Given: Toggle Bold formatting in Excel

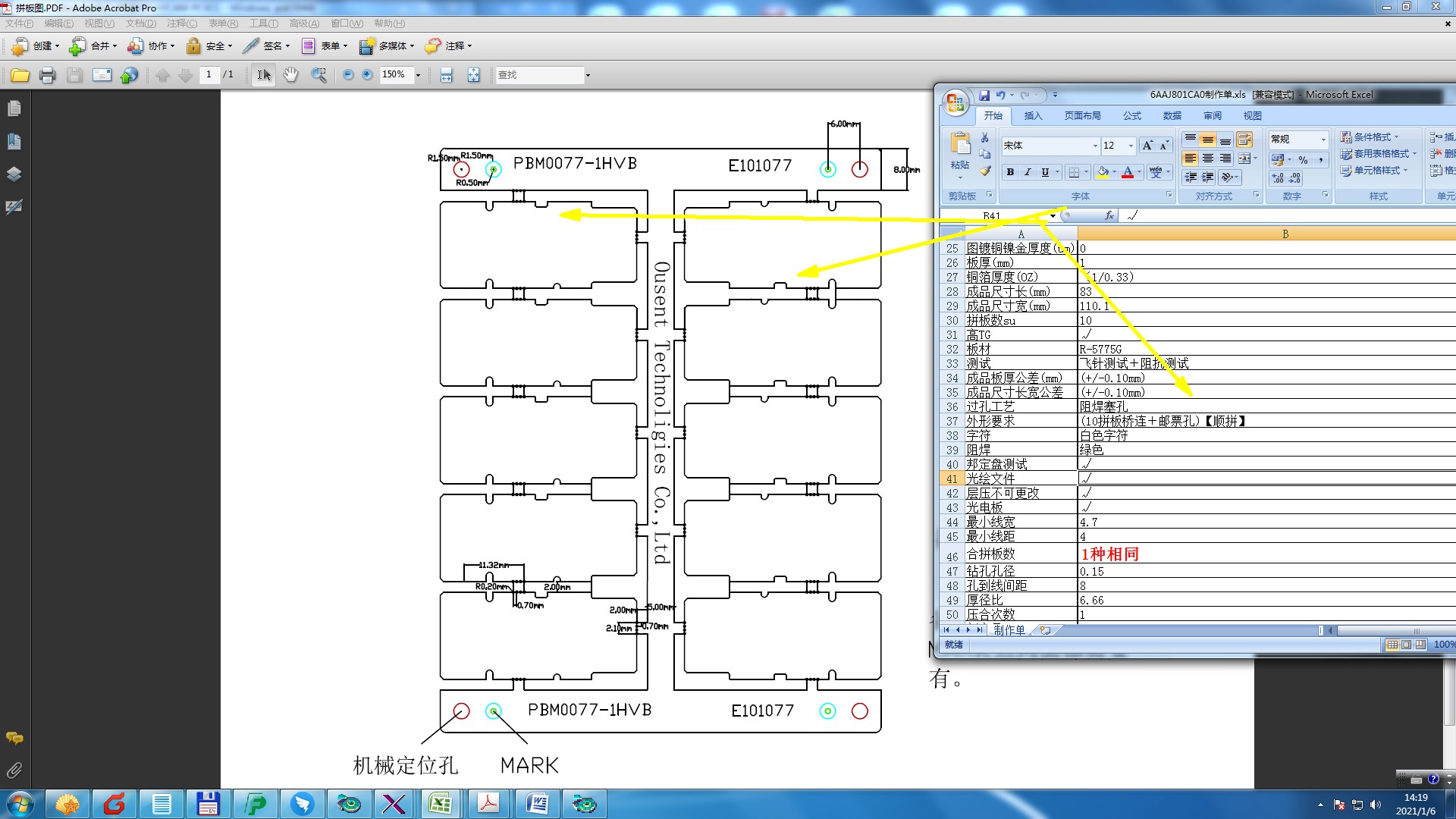Looking at the screenshot, I should coord(1010,173).
